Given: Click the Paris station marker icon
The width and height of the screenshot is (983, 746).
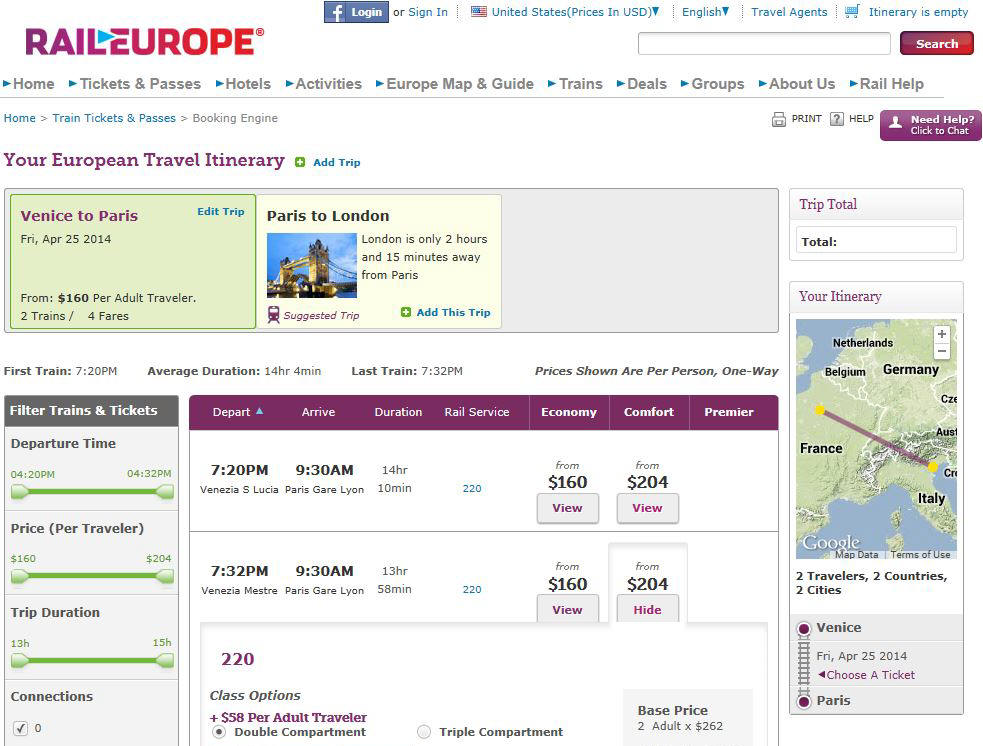Looking at the screenshot, I should tap(804, 701).
